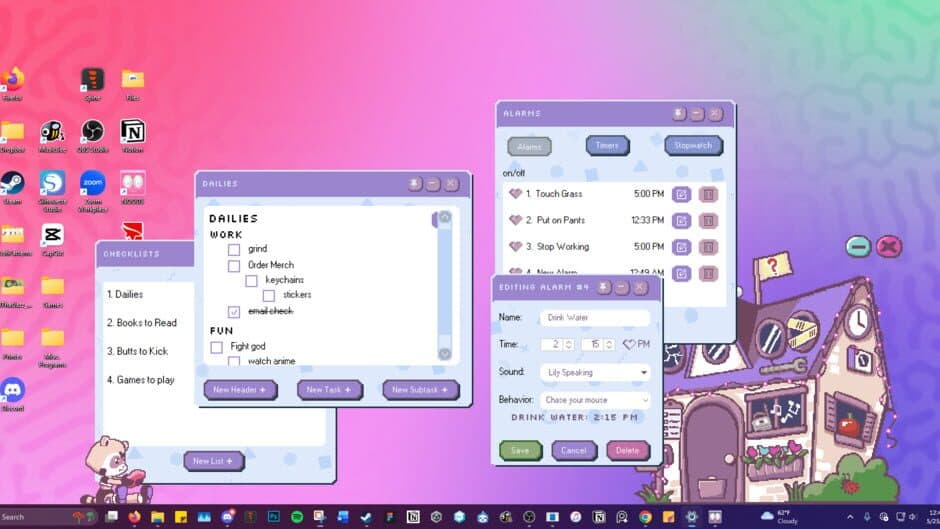Open the '3. Butts to Kick' checklist
This screenshot has height=529, width=940.
click(137, 351)
